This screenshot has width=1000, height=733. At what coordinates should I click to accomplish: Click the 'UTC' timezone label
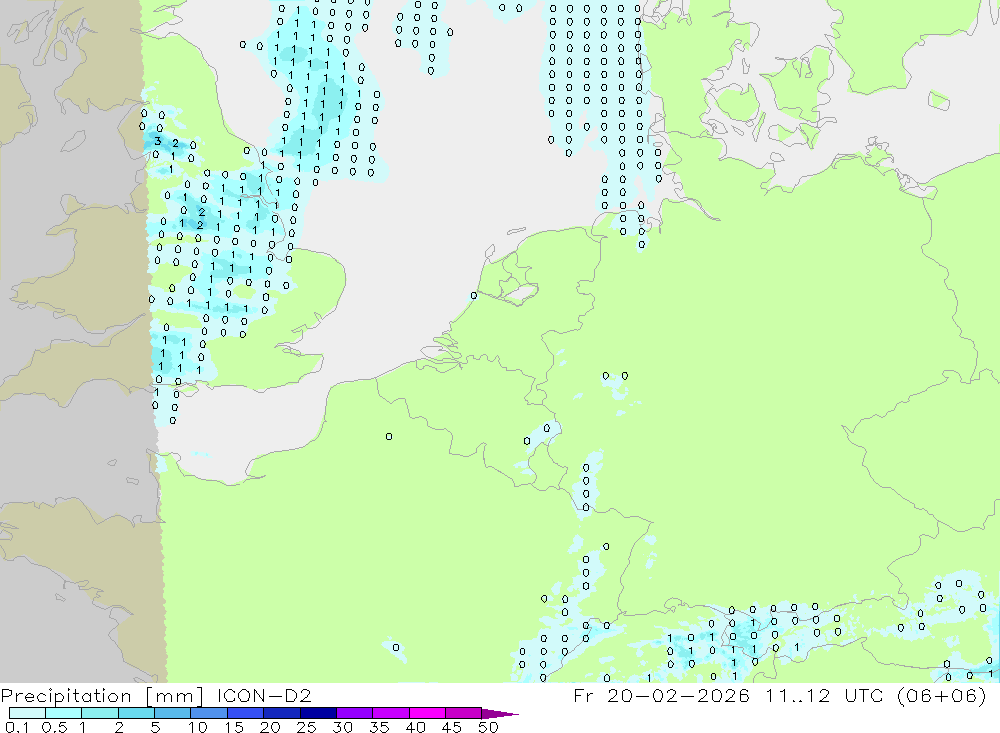point(864,695)
